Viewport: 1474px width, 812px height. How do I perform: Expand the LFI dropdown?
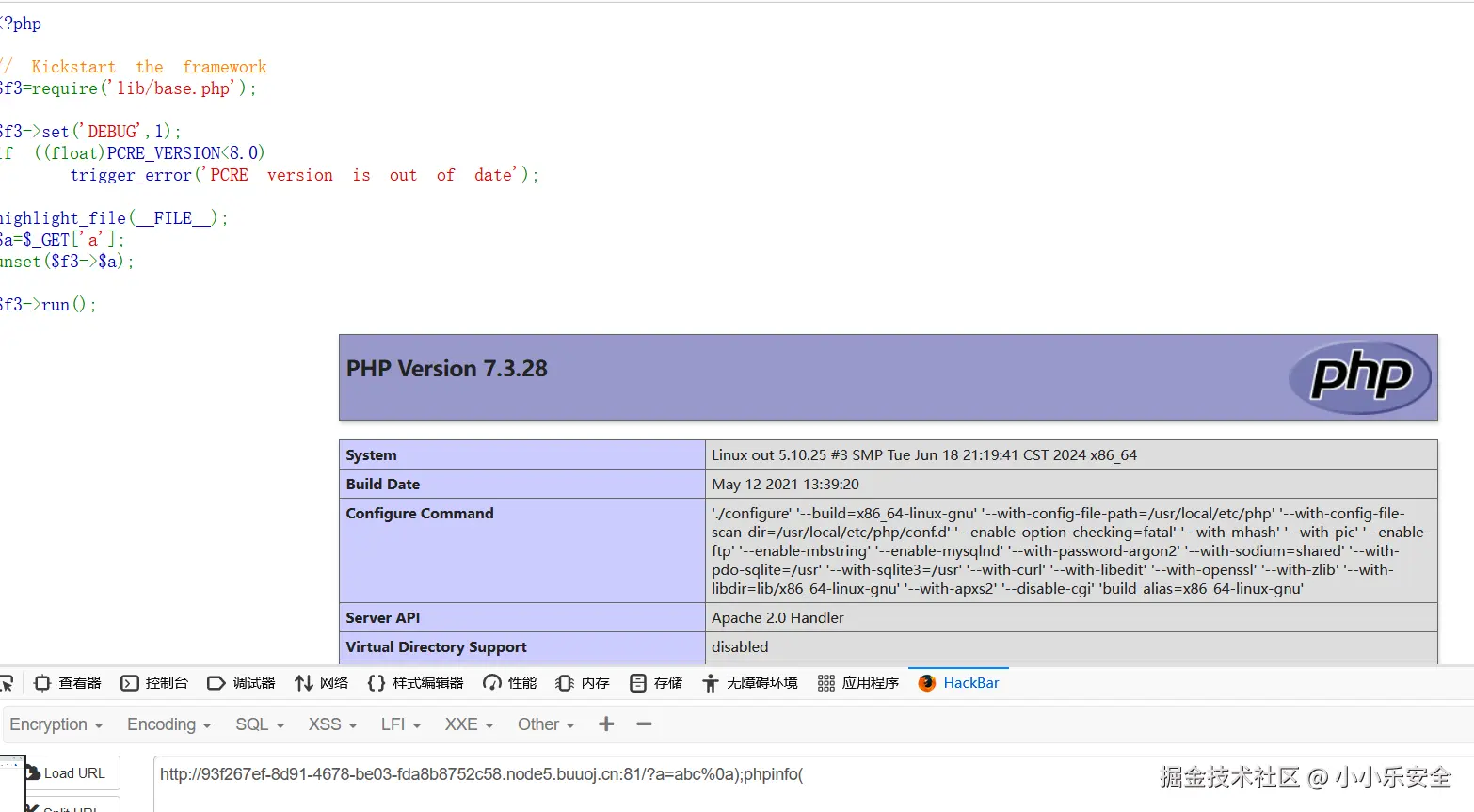pyautogui.click(x=401, y=724)
